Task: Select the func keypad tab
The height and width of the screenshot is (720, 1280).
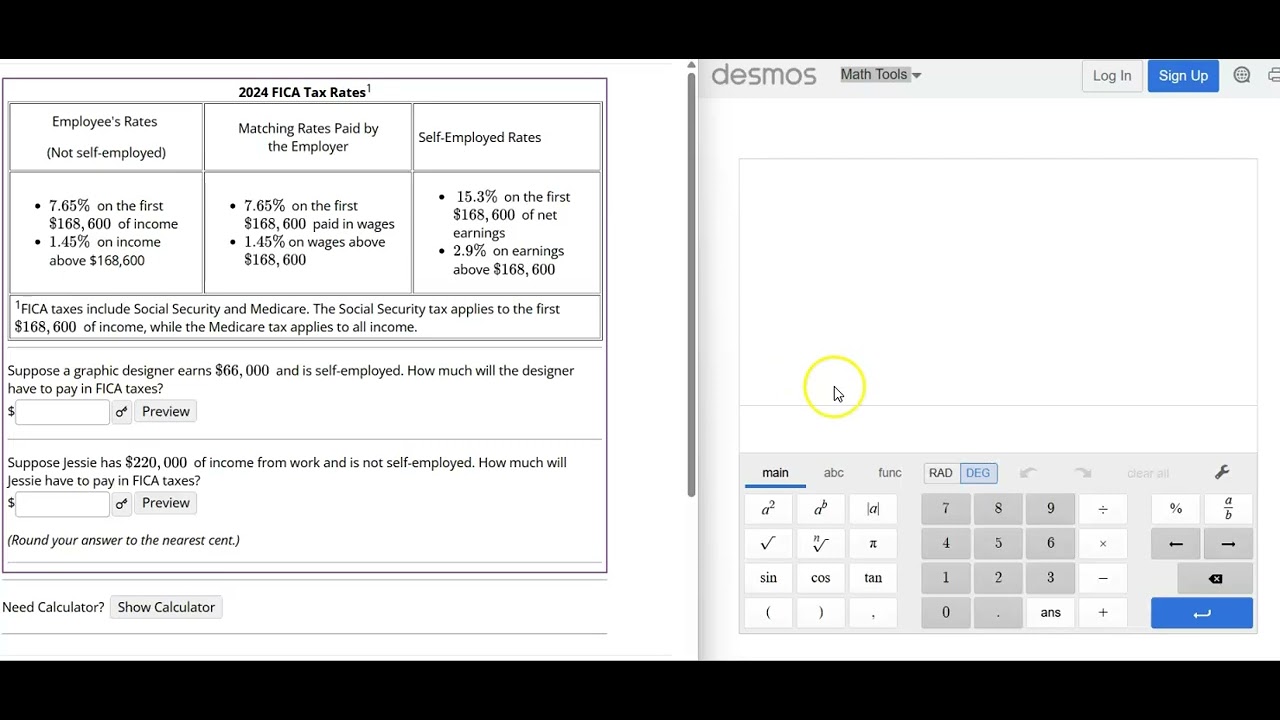Action: click(890, 473)
